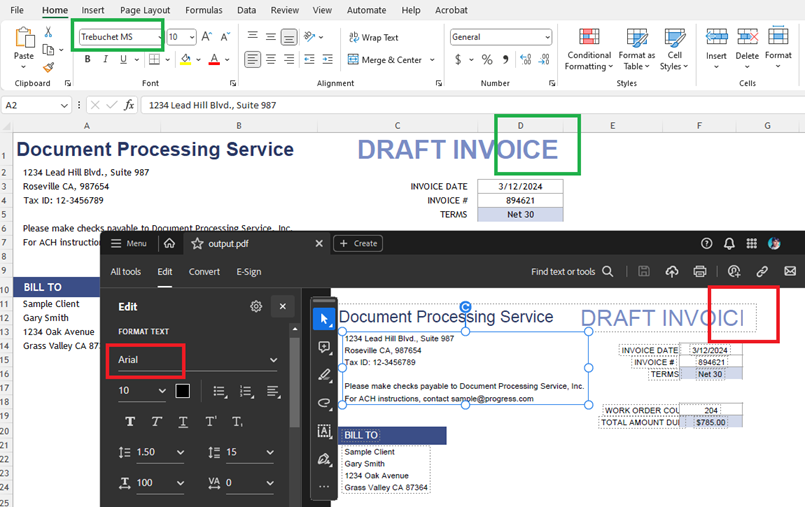
Task: Click the Copy icon in Clipboard group
Action: (x=48, y=50)
